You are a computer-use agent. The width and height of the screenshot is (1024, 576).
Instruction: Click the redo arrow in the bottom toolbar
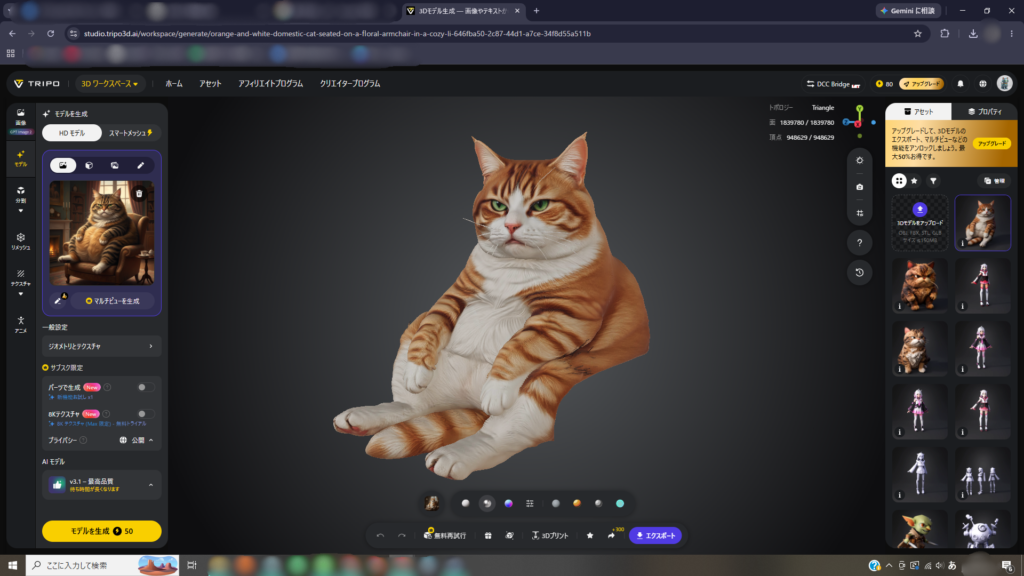pyautogui.click(x=402, y=536)
